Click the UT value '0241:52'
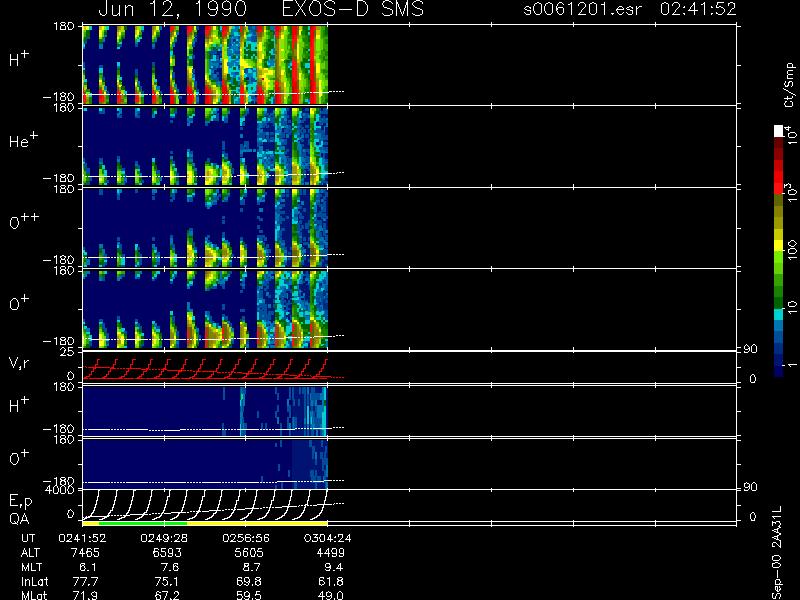Screen dimensions: 800x600 [x=82, y=538]
